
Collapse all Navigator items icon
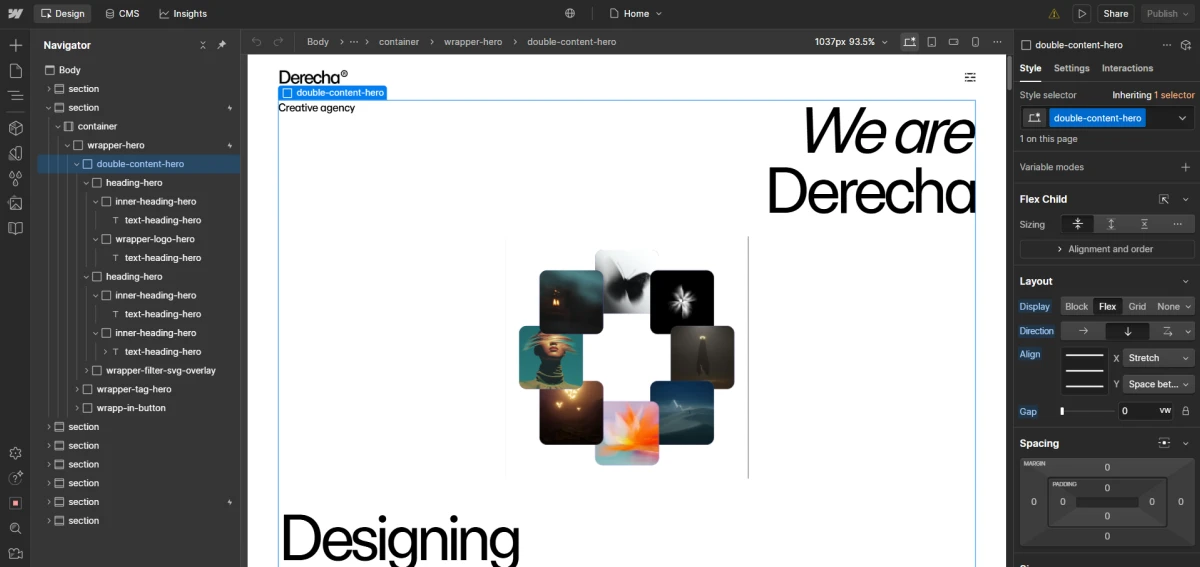(x=203, y=45)
